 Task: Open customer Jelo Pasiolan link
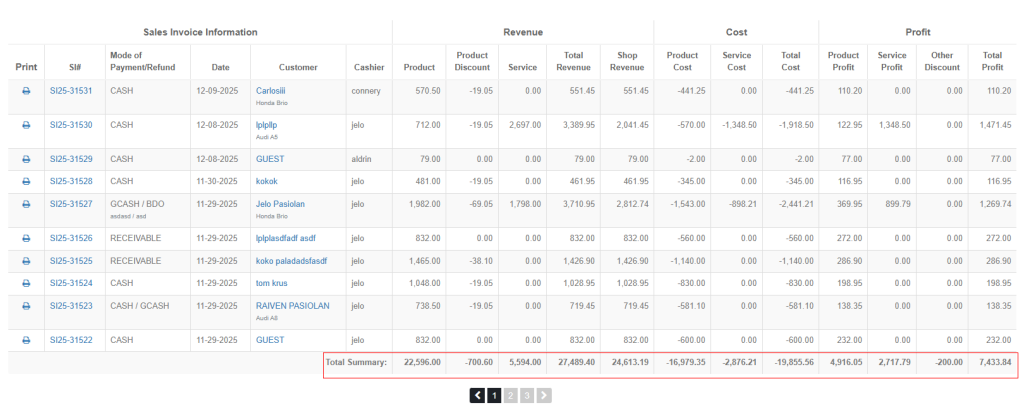click(281, 203)
